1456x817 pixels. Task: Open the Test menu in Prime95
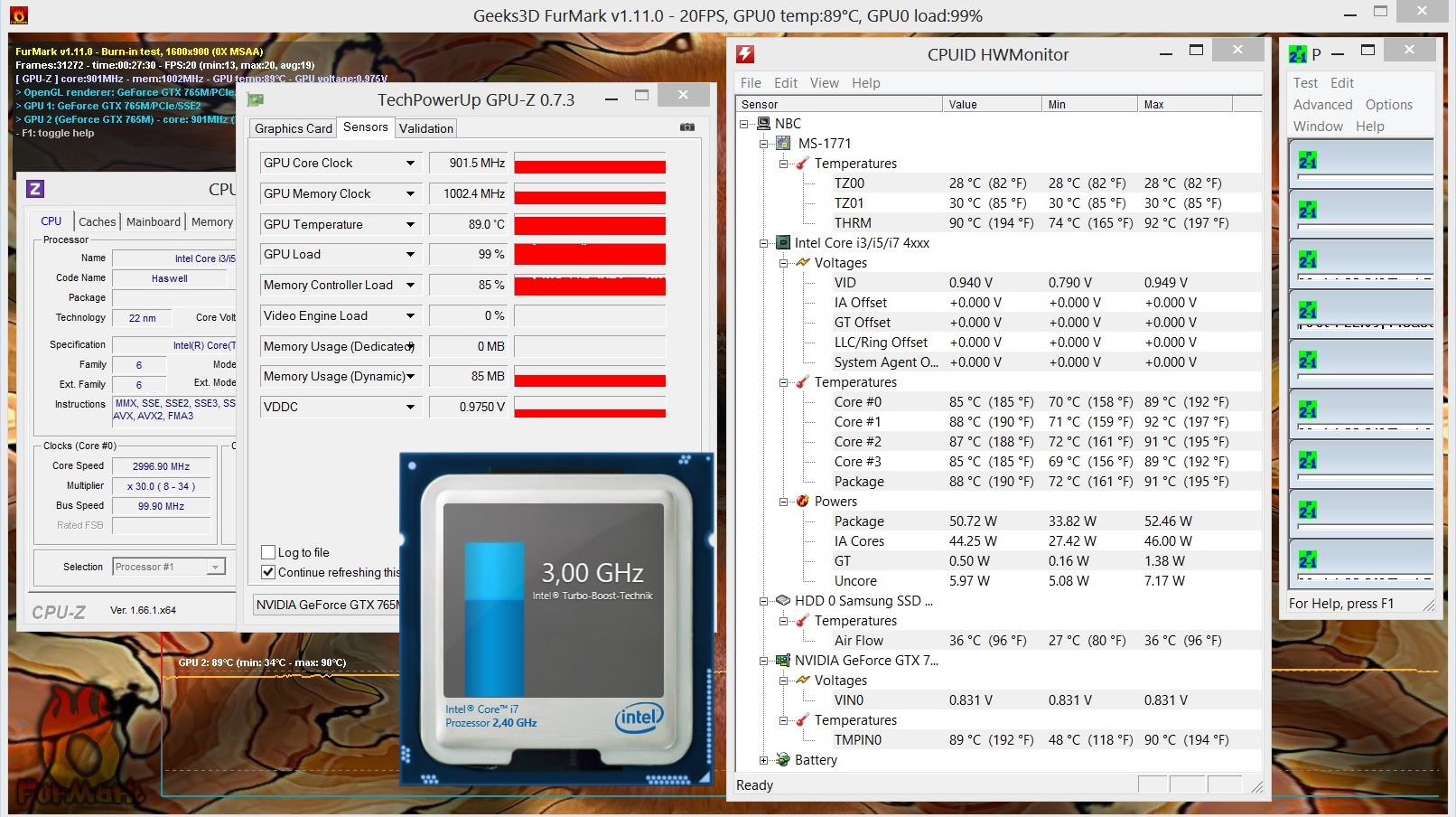(1305, 82)
